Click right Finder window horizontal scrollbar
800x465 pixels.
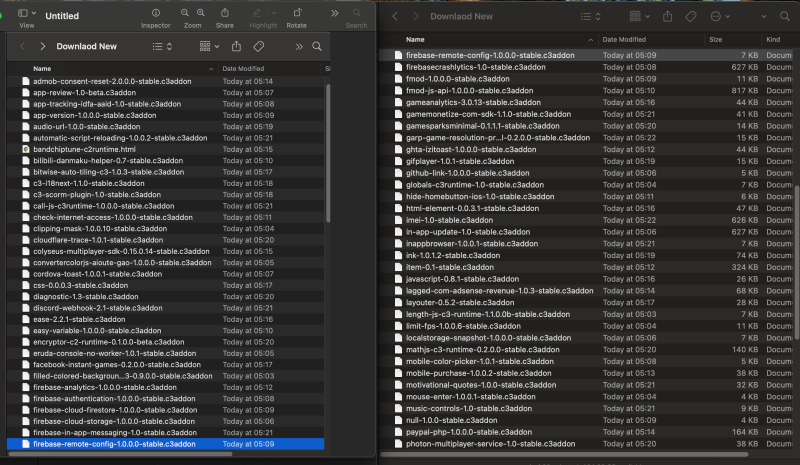(x=564, y=454)
